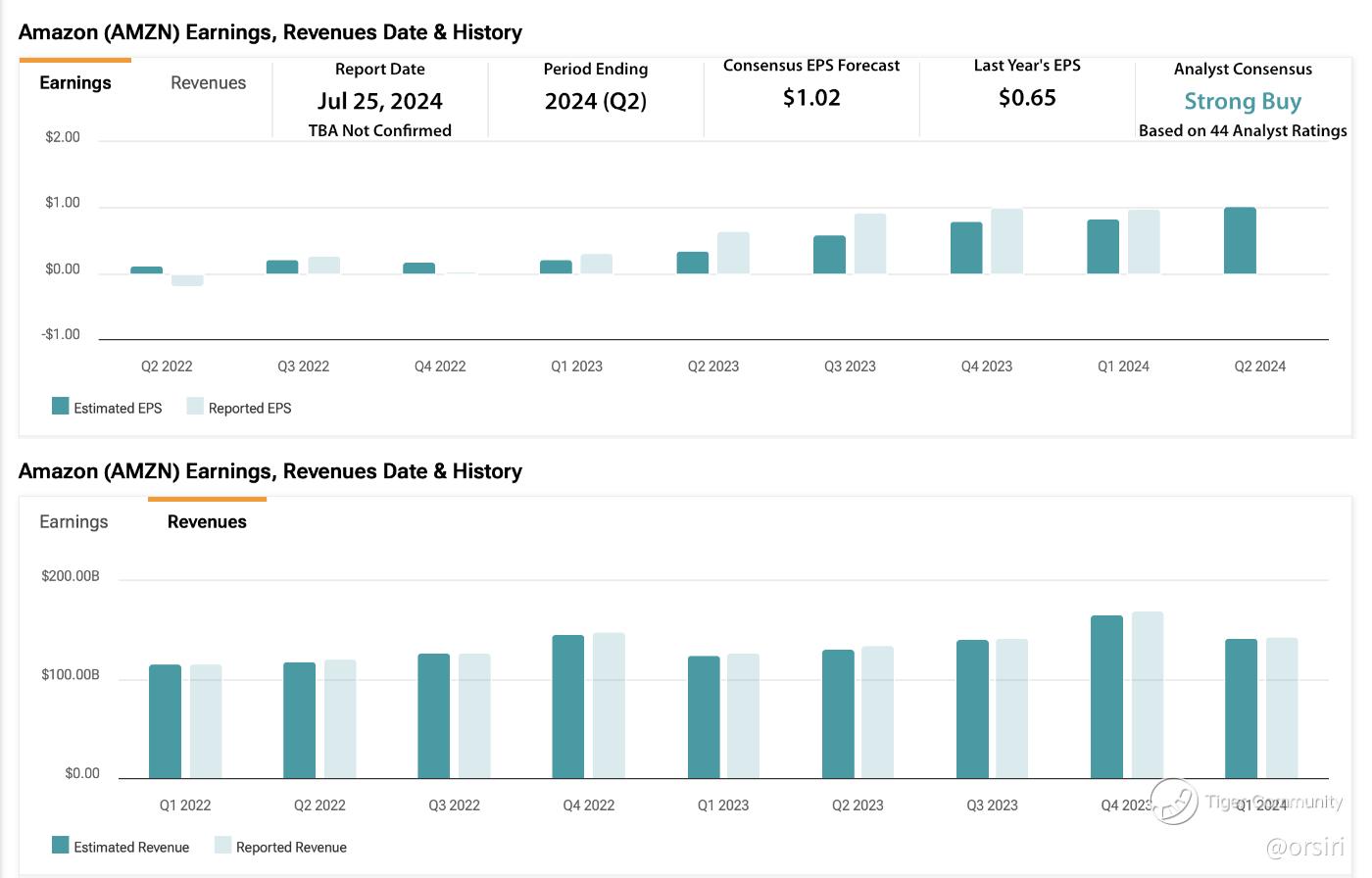Select the Q3 2023 reported revenue bar
Screen dimensions: 1372x878
pos(1012,708)
